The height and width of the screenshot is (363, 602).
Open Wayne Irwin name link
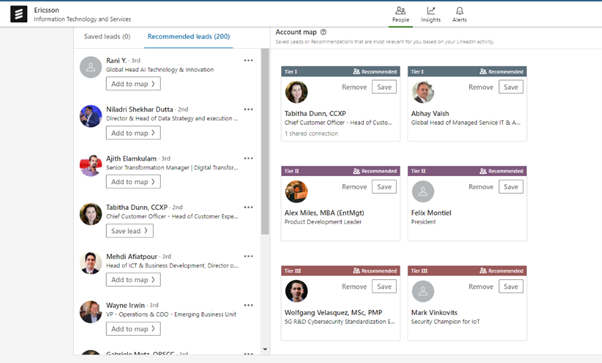126,305
